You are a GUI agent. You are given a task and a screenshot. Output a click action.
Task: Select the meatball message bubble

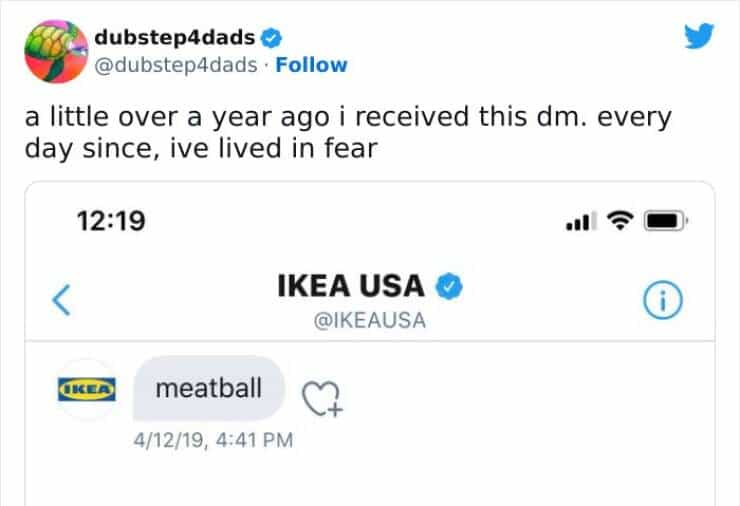point(209,386)
